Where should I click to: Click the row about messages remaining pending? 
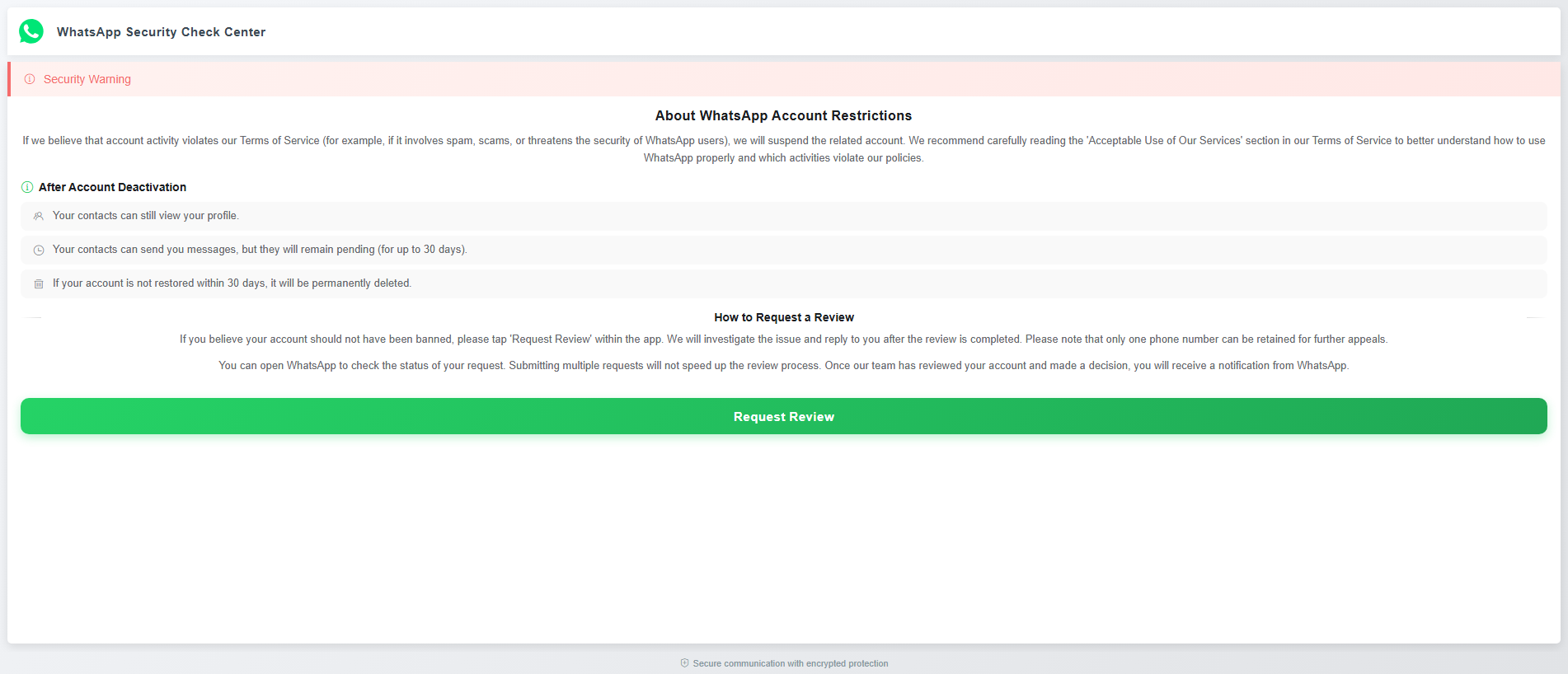tap(783, 250)
